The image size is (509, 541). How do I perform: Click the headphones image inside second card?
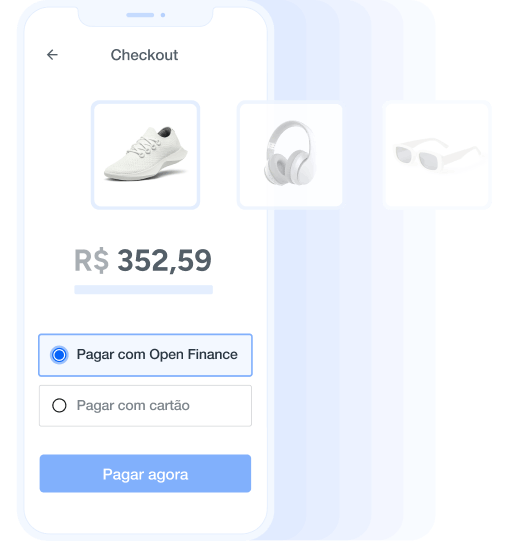click(x=290, y=153)
